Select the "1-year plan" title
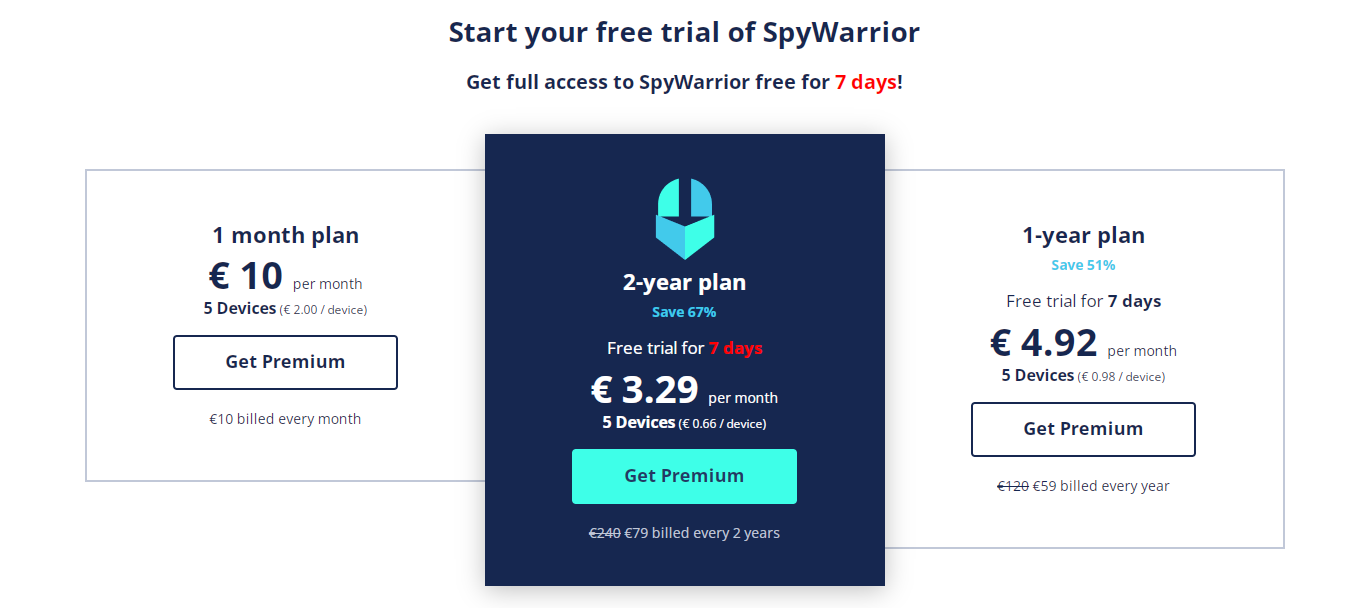The image size is (1352, 608). (x=1083, y=236)
